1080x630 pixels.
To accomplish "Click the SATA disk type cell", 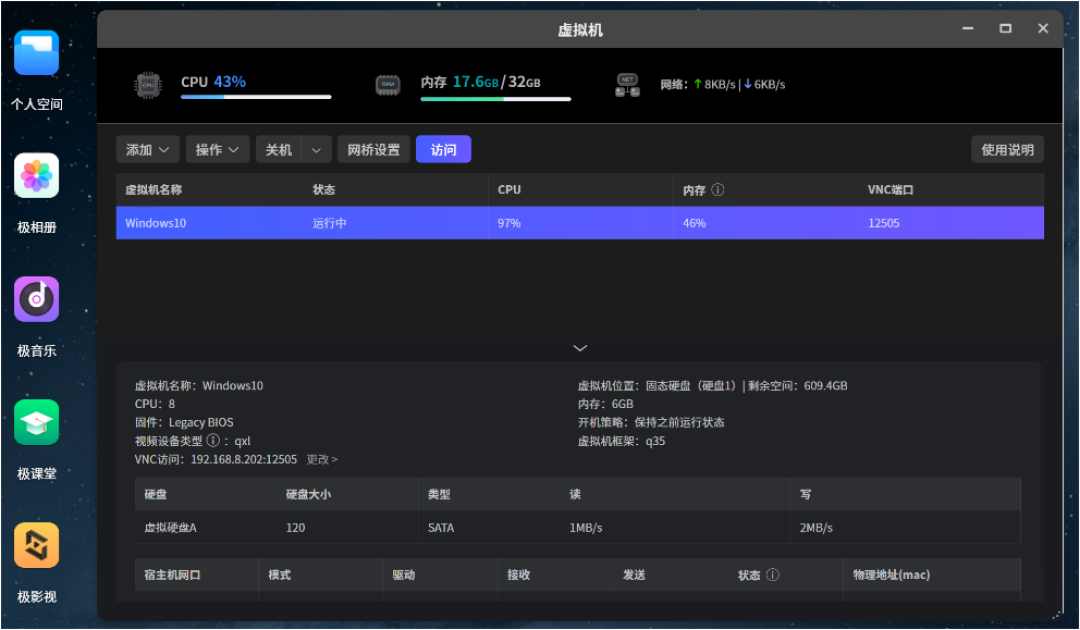I will (441, 527).
